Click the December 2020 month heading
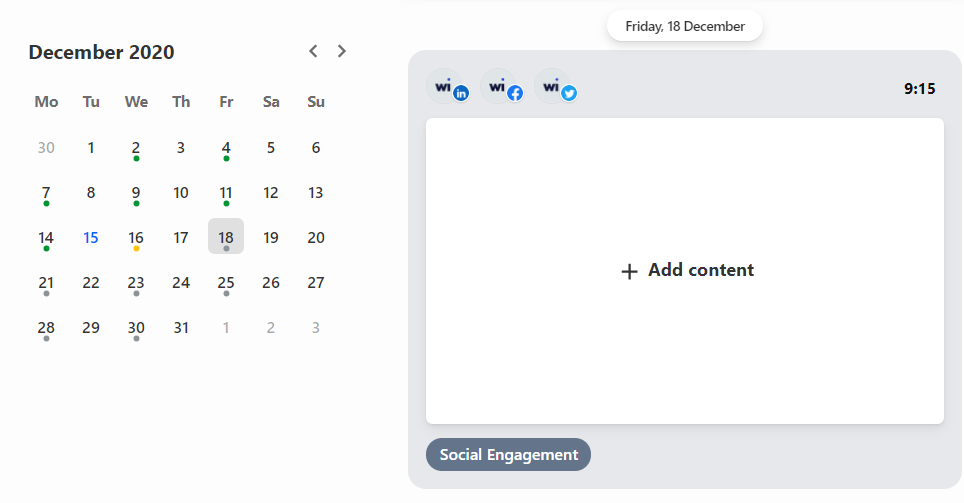This screenshot has height=503, width=964. tap(101, 52)
